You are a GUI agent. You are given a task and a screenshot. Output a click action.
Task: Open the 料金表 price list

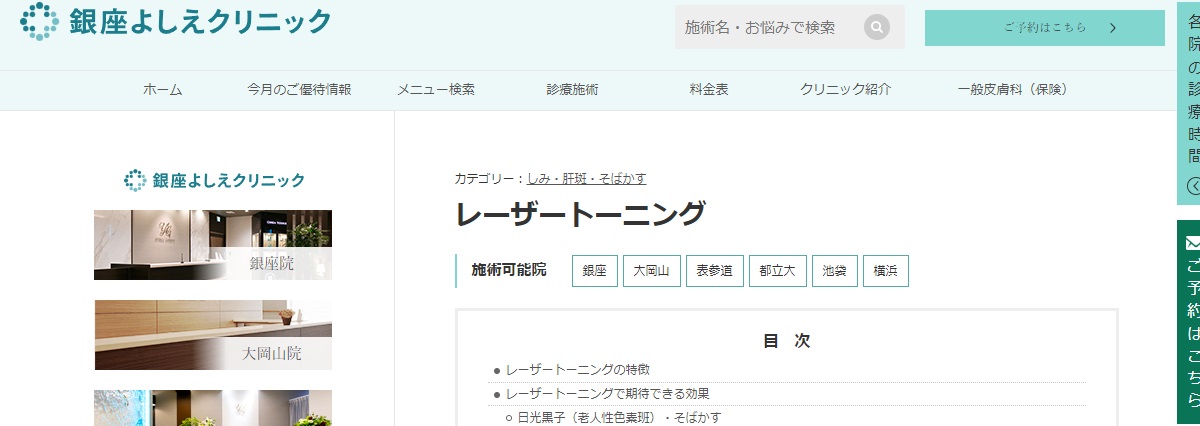point(709,90)
